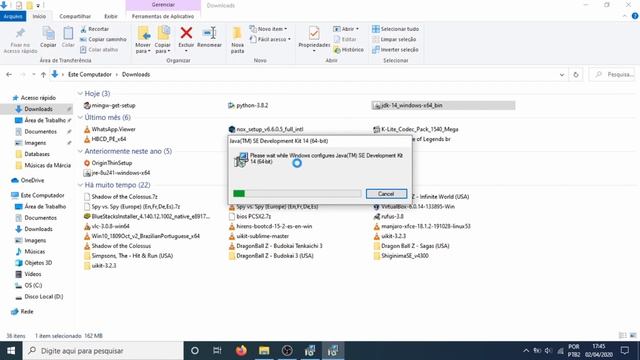Select the ShiginimaSE_v4300 folder
The height and width of the screenshot is (360, 640).
coord(401,256)
